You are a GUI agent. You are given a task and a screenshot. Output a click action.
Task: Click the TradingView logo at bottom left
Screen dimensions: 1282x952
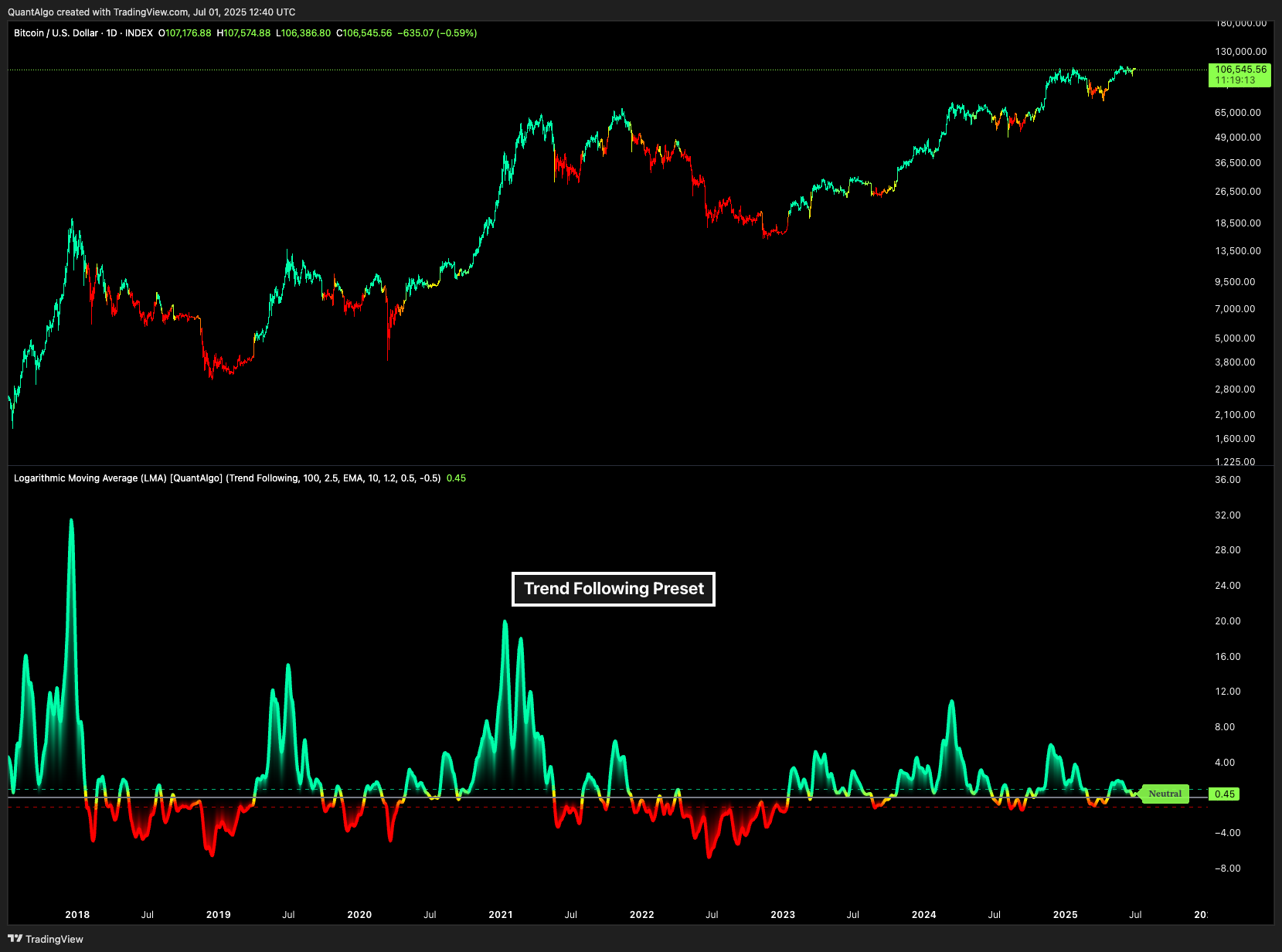coord(46,939)
